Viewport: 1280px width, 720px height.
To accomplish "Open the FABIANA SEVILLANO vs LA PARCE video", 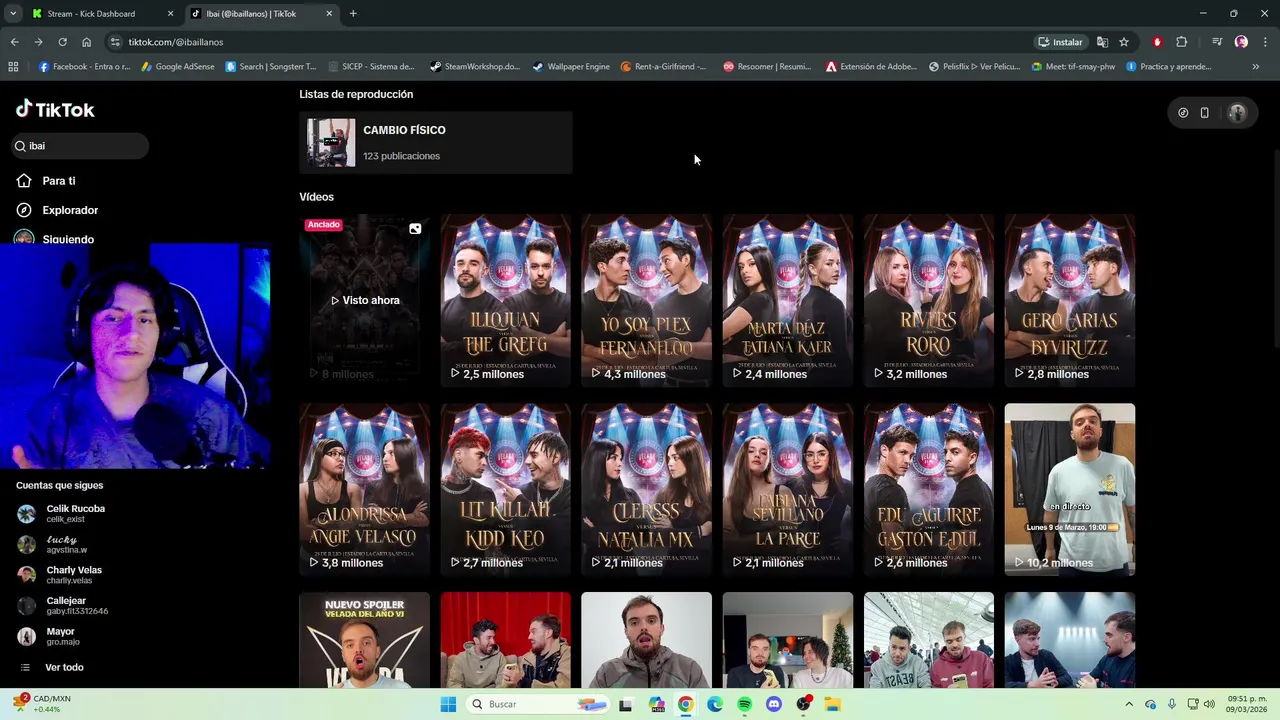I will click(788, 489).
